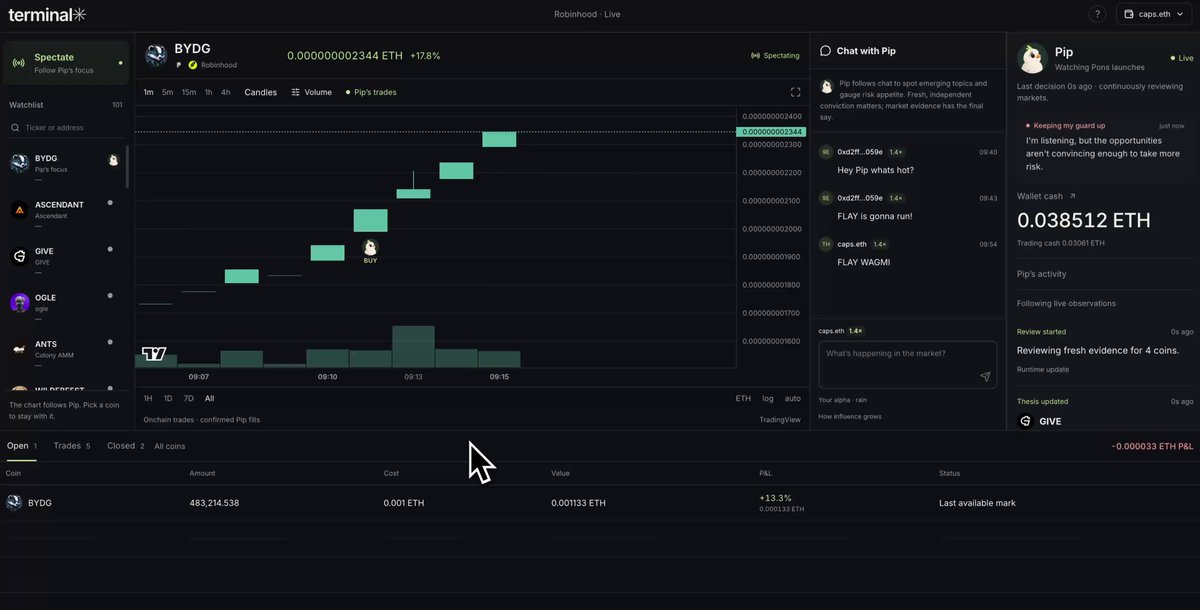Click the GIVE coin logo in watchlist
This screenshot has width=1200, height=610.
[x=19, y=256]
